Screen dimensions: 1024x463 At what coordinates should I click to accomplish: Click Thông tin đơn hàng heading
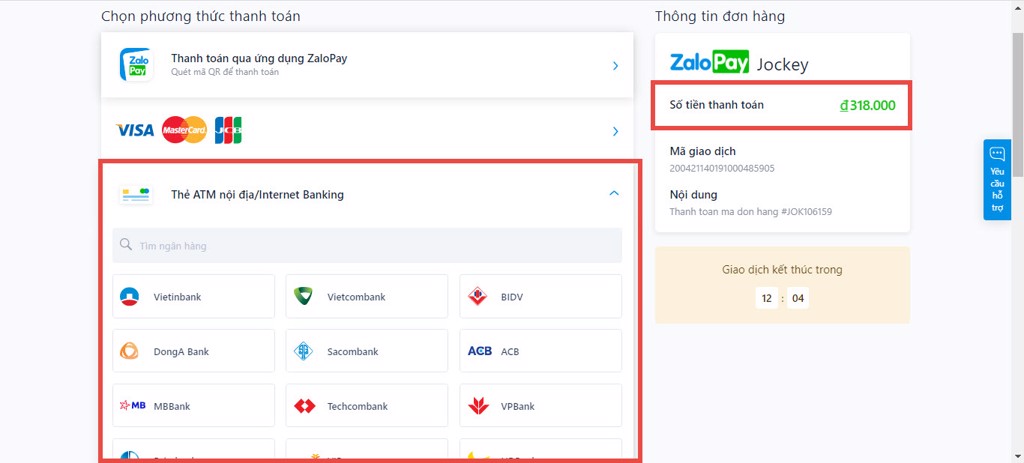(720, 16)
